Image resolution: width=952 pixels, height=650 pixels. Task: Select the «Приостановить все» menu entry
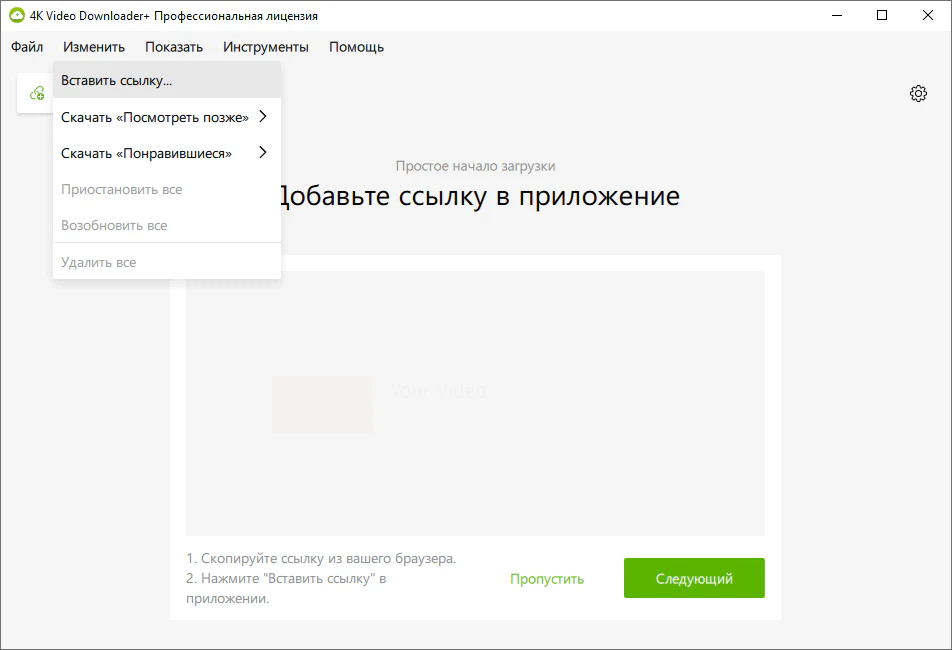tap(121, 189)
